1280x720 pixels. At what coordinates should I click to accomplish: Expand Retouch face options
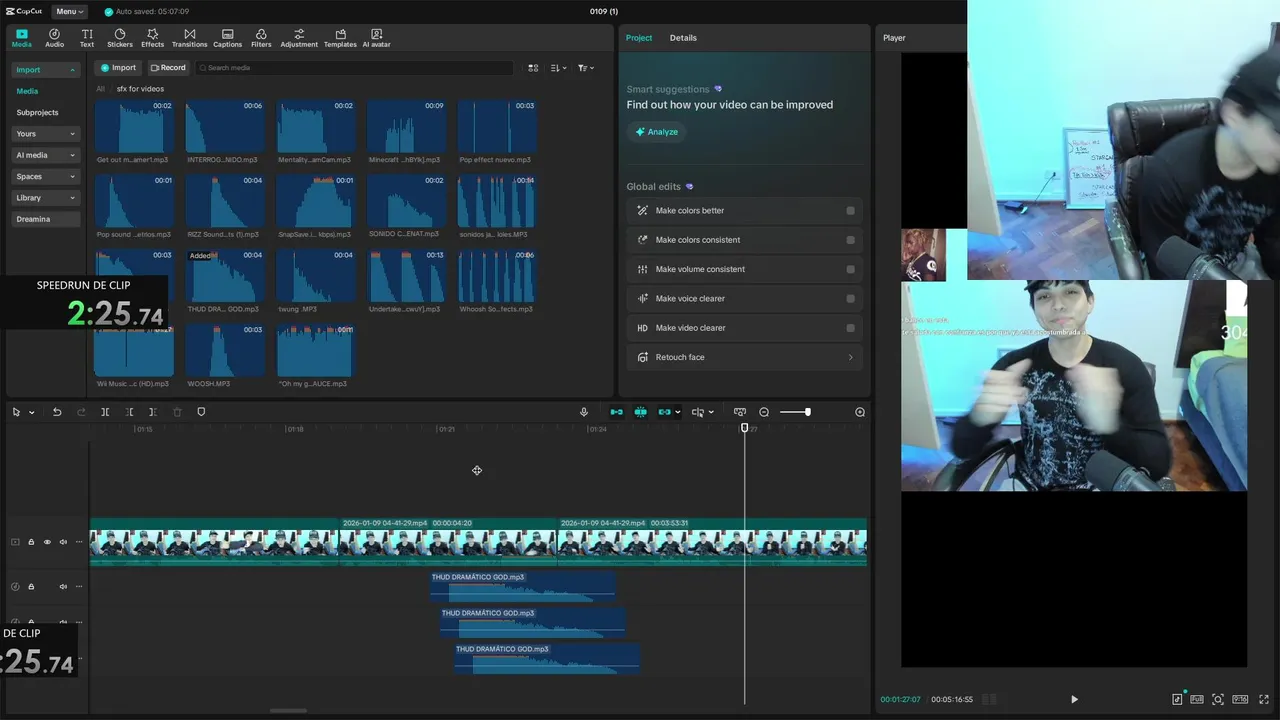pos(851,357)
